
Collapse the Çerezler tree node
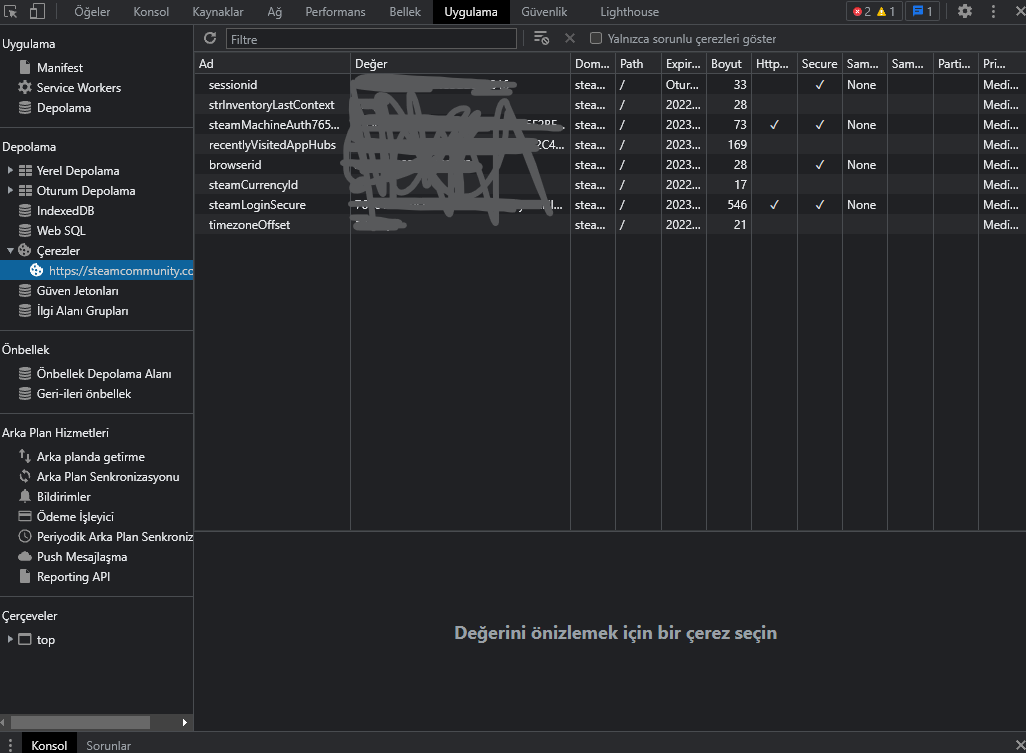tap(10, 251)
